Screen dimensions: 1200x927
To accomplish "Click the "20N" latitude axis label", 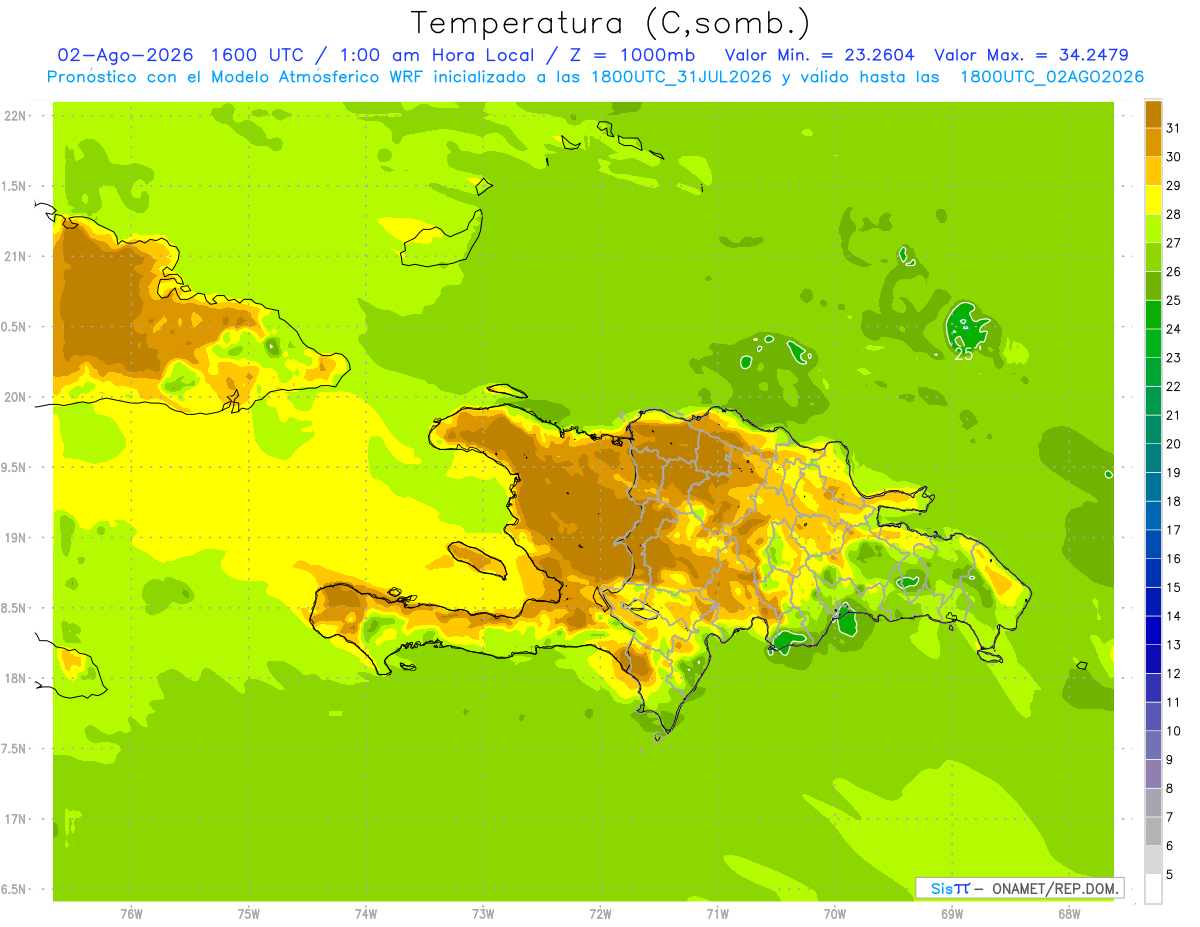I will point(15,397).
